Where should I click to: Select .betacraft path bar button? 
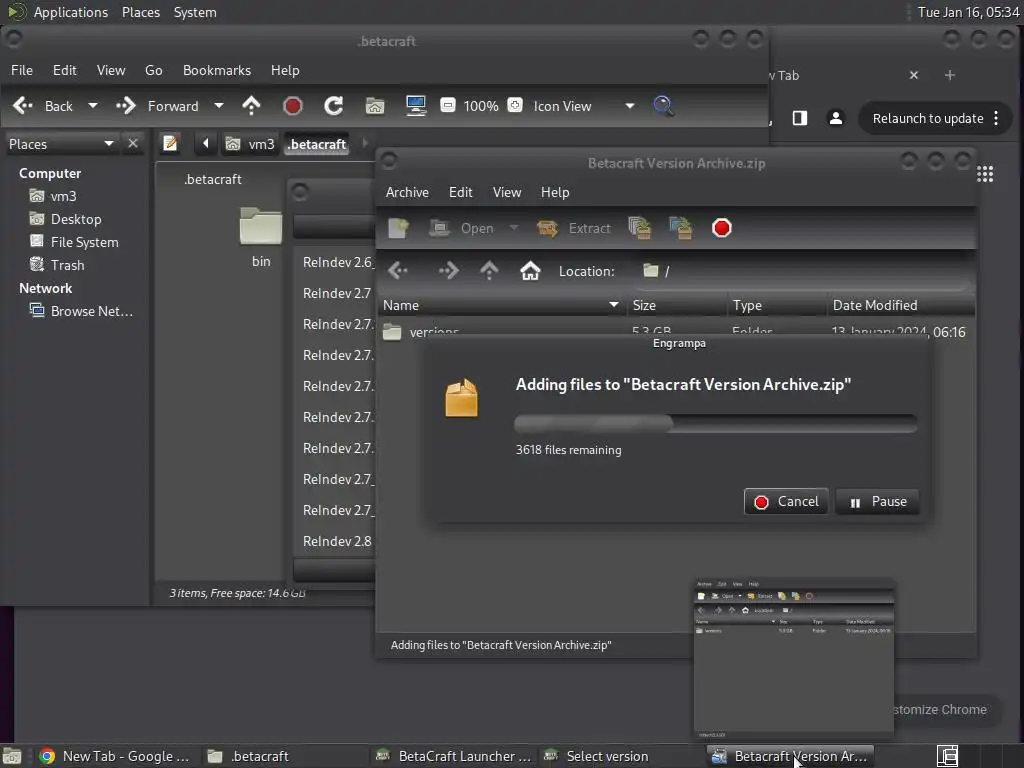point(317,144)
